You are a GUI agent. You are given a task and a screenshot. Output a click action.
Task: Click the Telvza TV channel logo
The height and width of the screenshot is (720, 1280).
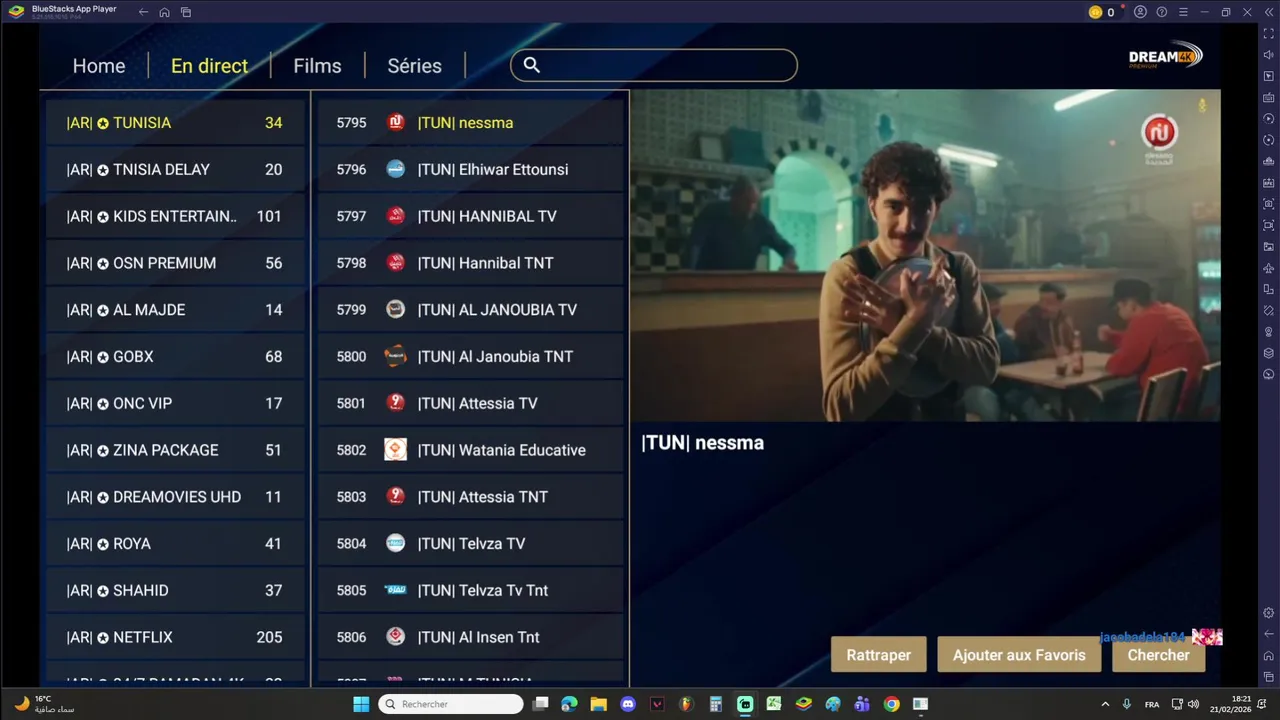click(x=396, y=543)
